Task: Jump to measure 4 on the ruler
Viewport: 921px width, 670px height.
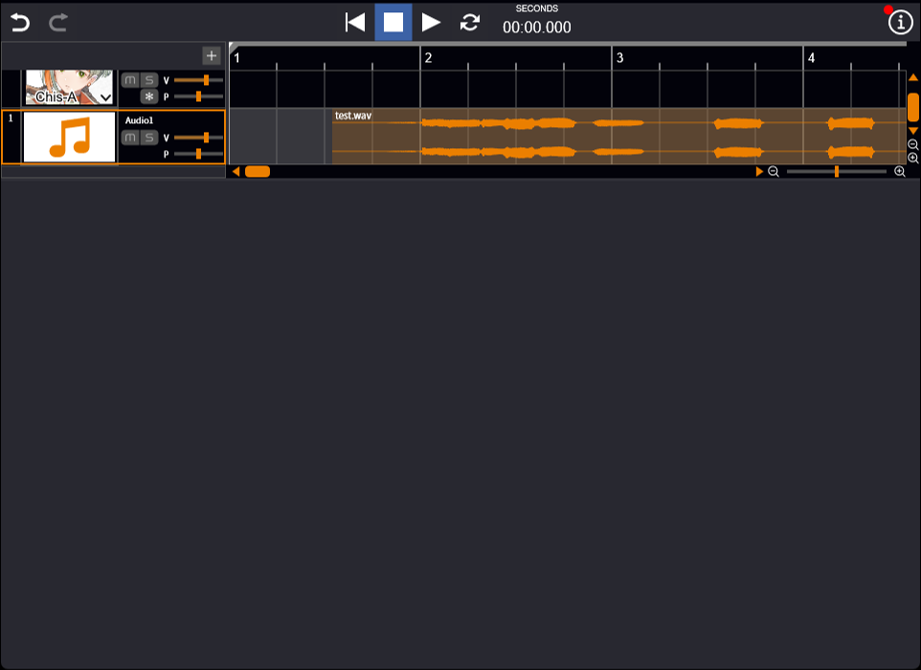Action: pos(811,58)
